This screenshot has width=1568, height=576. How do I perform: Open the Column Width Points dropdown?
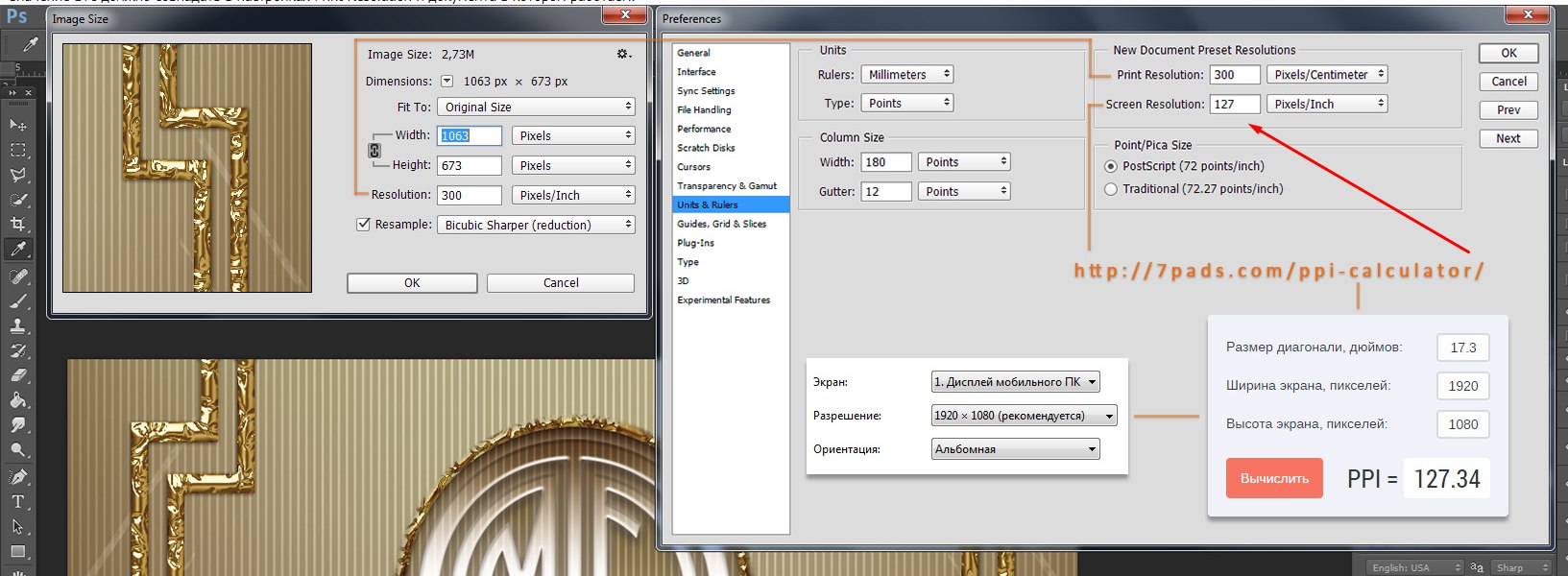coord(964,162)
